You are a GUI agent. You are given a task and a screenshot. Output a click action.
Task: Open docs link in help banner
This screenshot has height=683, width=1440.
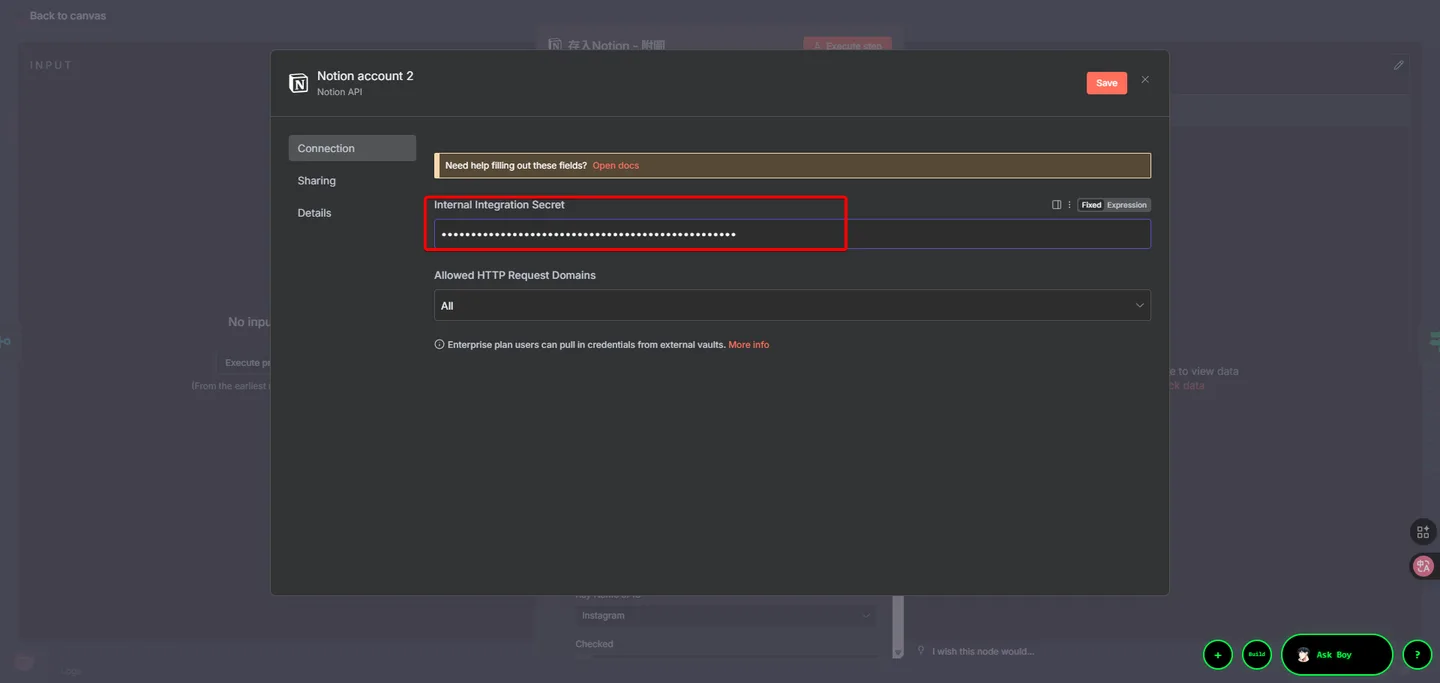coord(615,165)
